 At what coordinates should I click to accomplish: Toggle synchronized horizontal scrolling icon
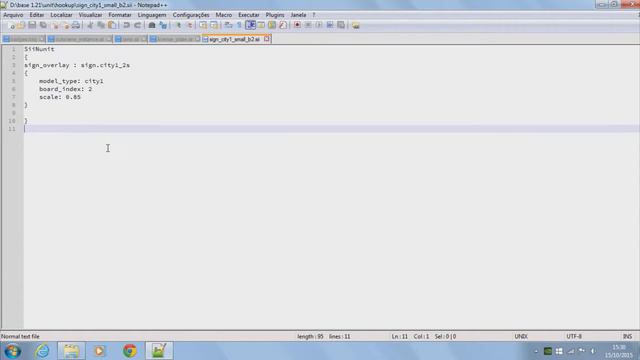(x=214, y=25)
